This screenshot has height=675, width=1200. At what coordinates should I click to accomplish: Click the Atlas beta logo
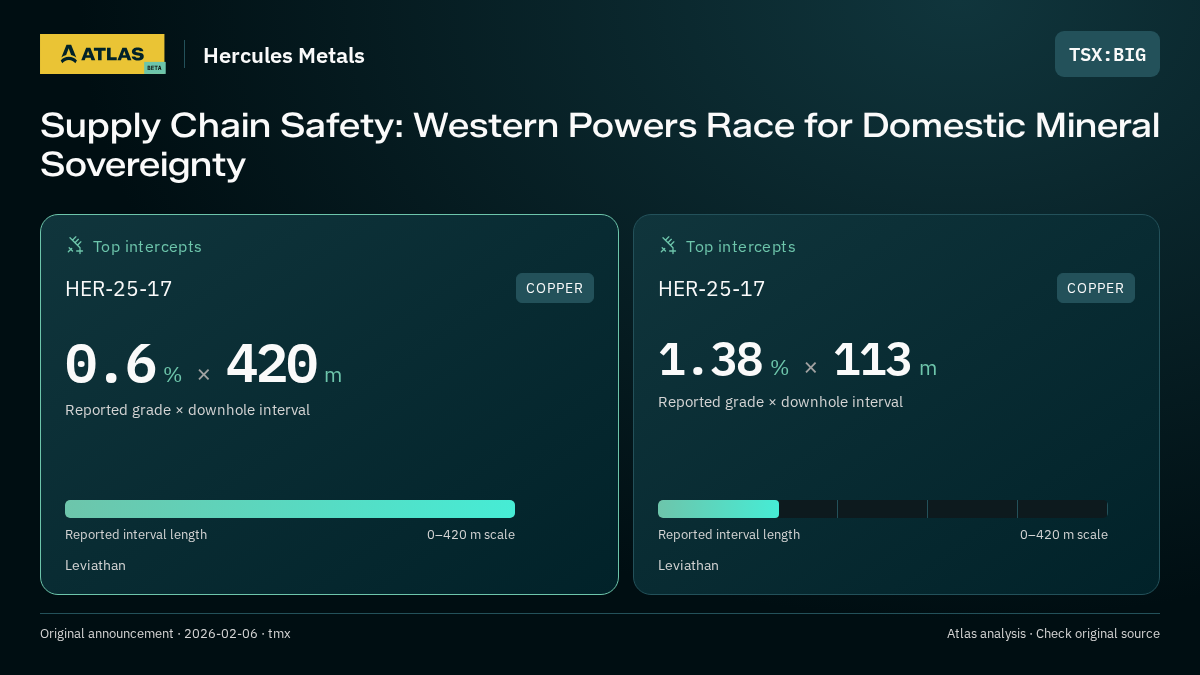pos(103,54)
